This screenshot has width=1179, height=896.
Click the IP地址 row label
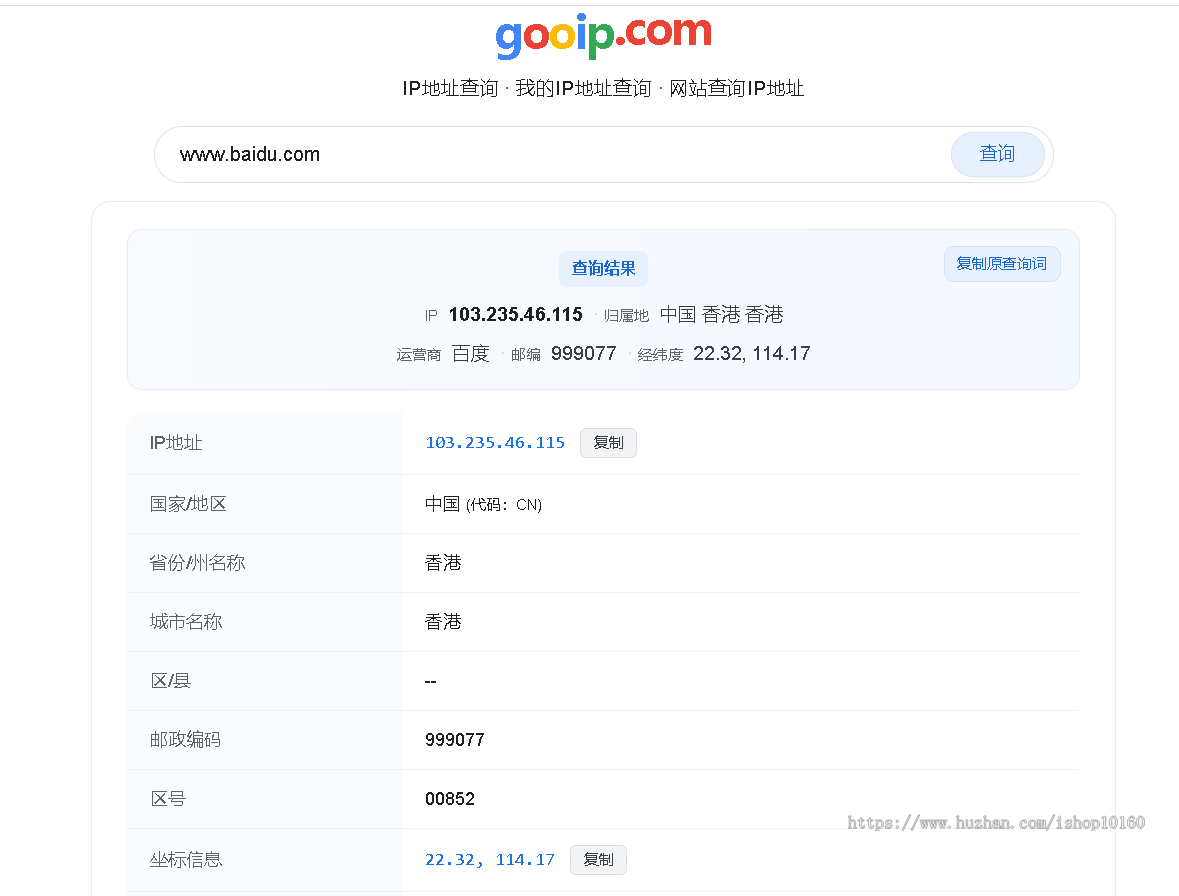[x=176, y=443]
